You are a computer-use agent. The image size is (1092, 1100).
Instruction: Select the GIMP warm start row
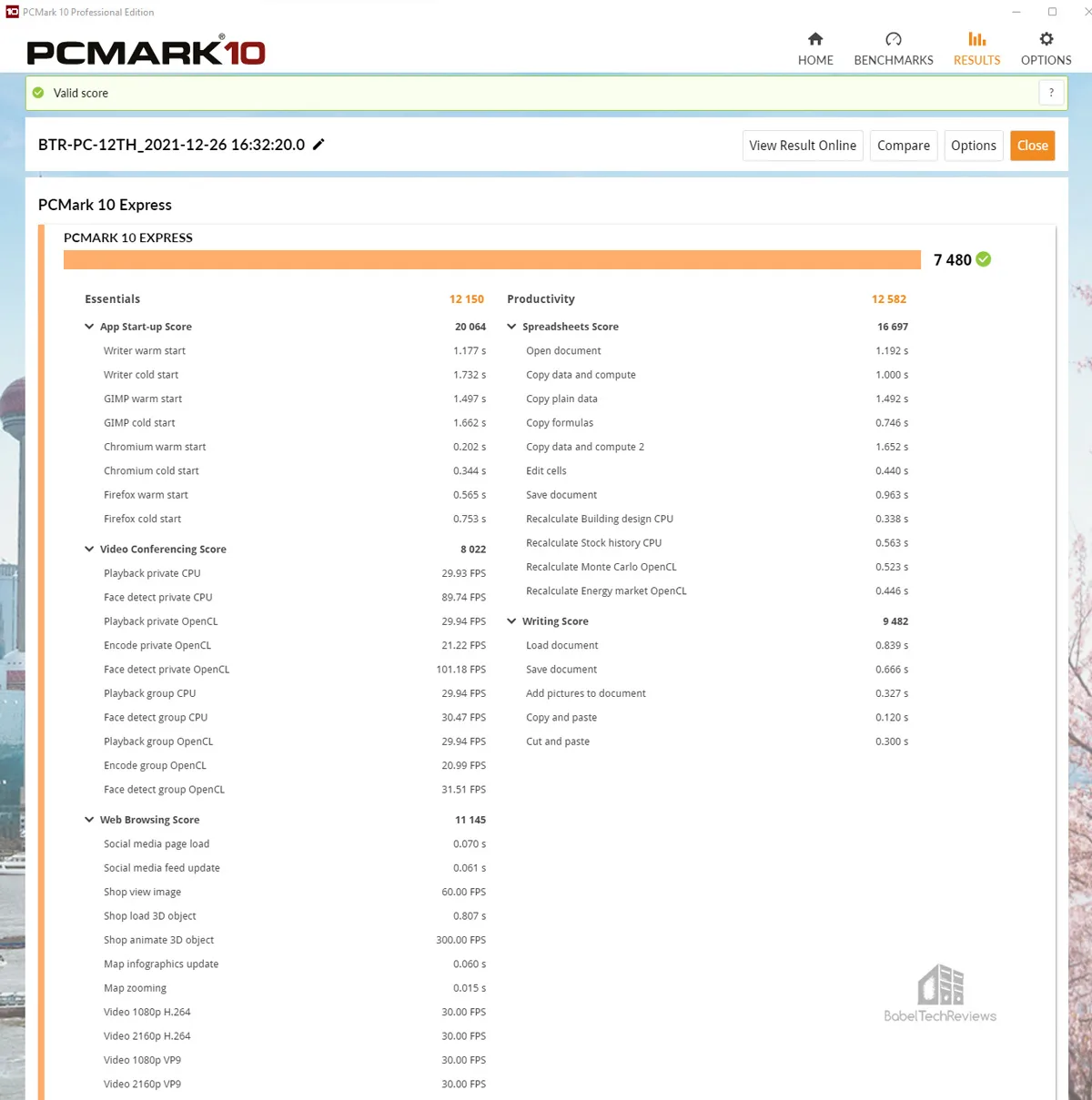(295, 399)
